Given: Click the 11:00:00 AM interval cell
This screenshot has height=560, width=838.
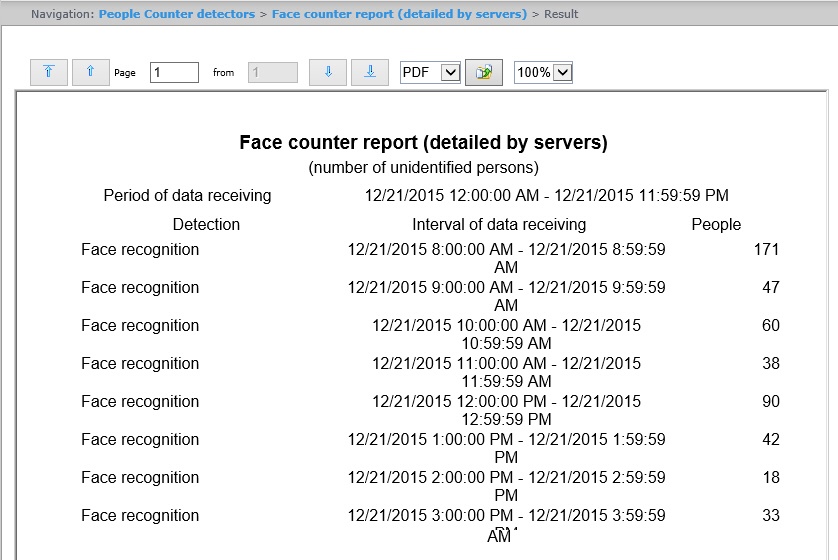Looking at the screenshot, I should coord(507,372).
